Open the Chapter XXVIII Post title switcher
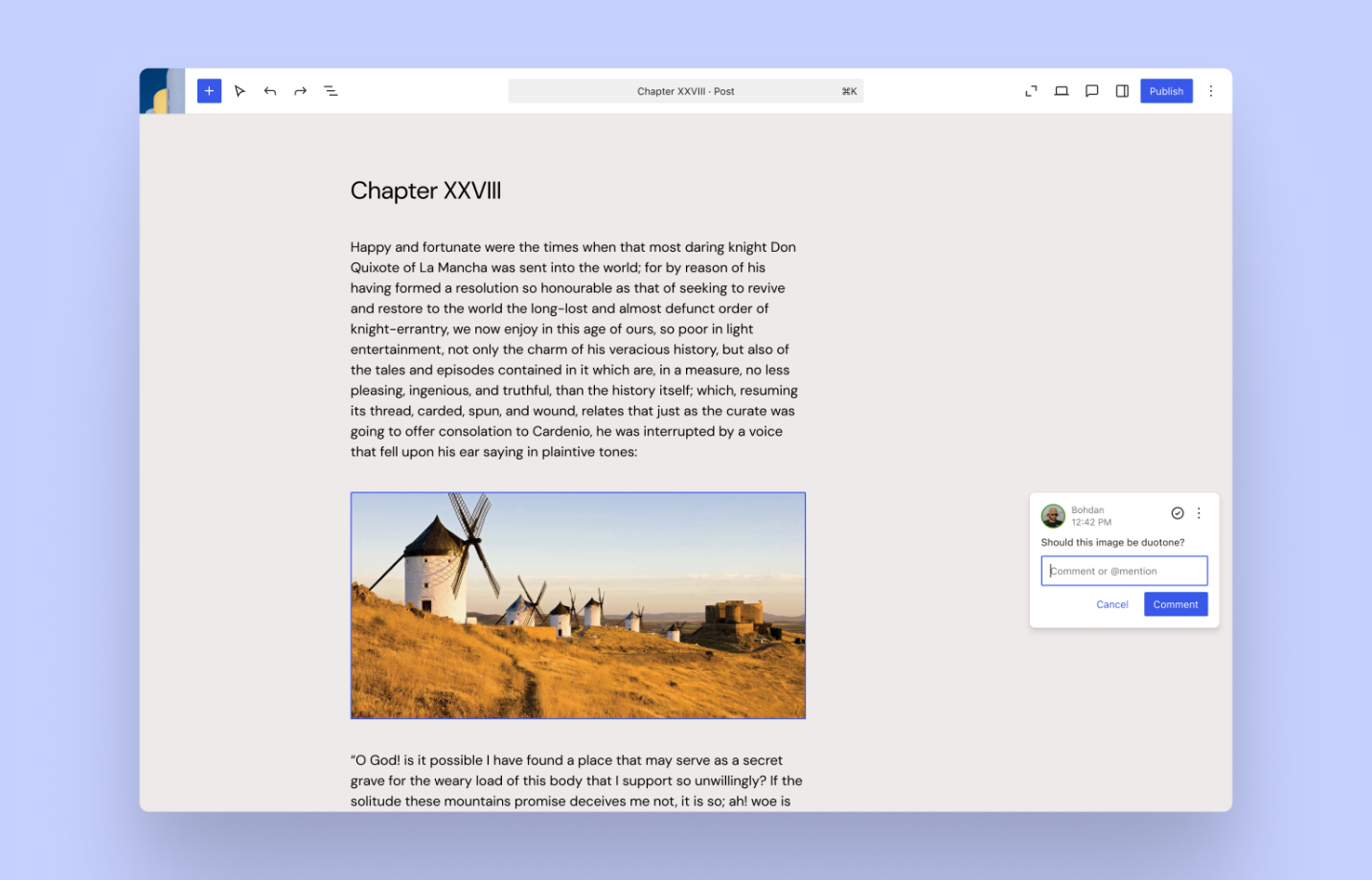 pyautogui.click(x=686, y=91)
